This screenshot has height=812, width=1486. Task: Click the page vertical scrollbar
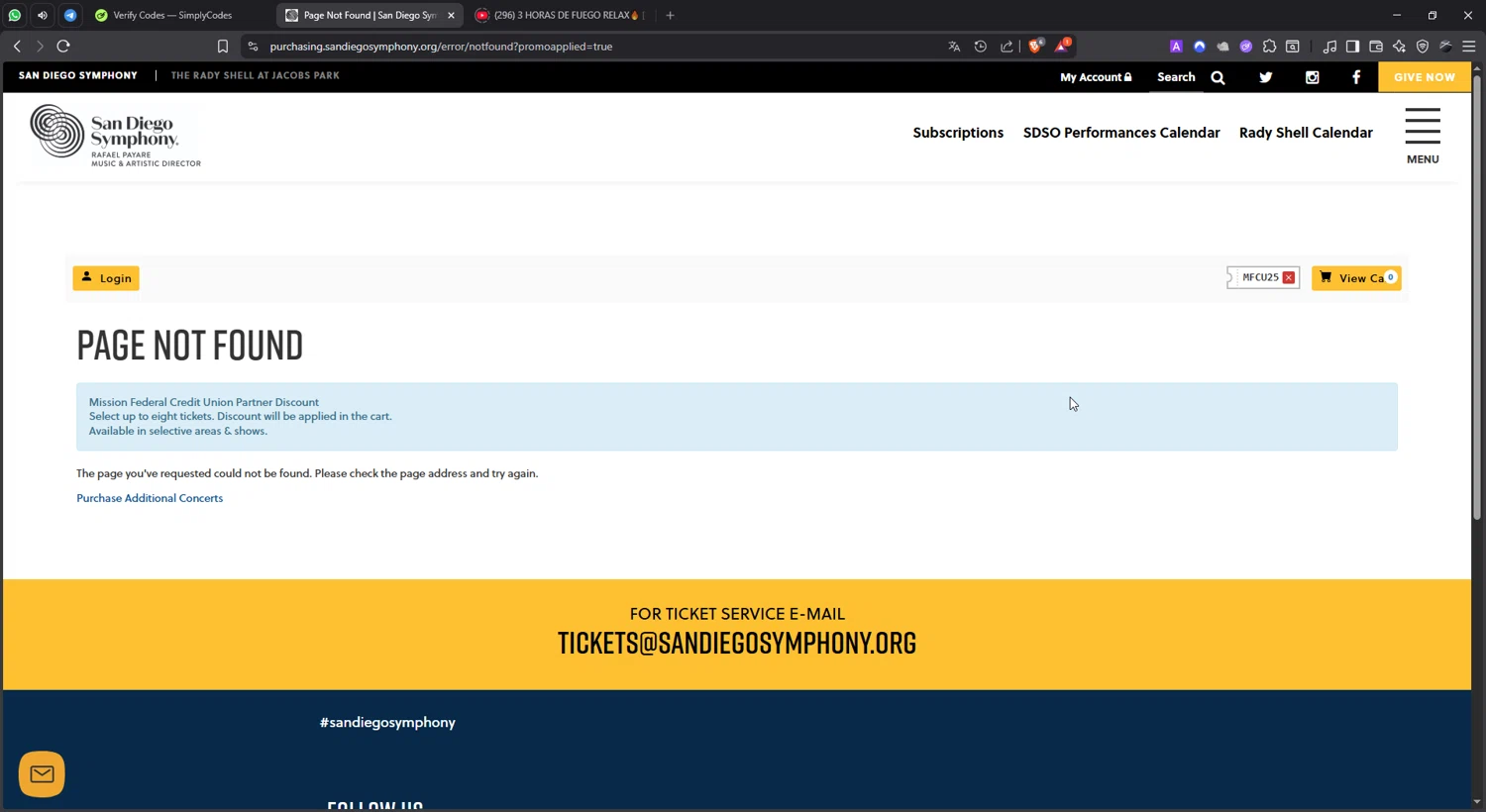tap(1477, 297)
